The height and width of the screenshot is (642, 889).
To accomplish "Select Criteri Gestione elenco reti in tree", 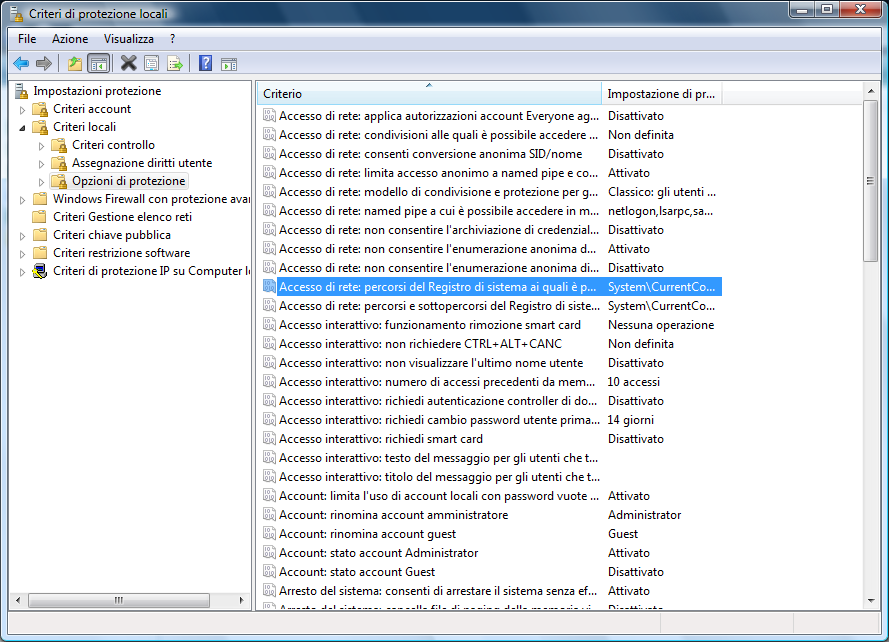I will pos(122,217).
